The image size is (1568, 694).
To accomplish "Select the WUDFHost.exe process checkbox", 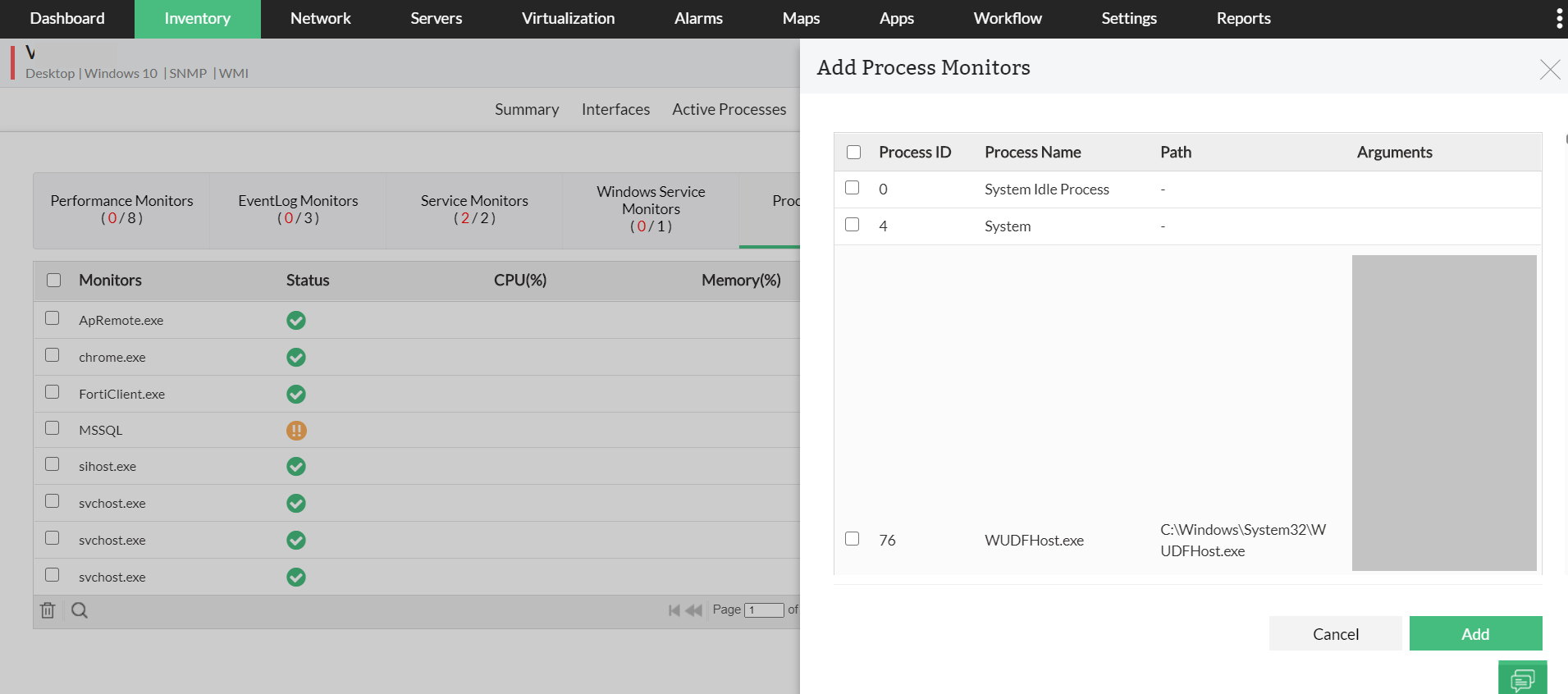I will pyautogui.click(x=853, y=539).
